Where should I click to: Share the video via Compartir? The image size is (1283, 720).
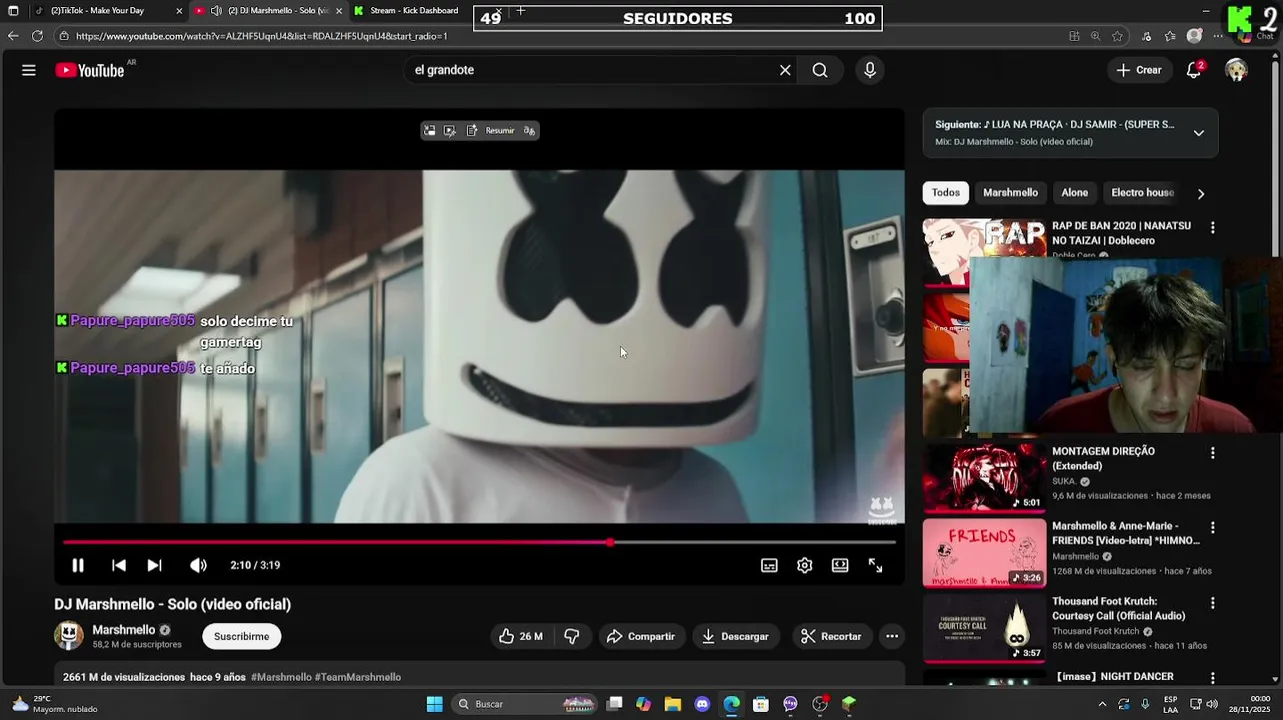point(641,636)
